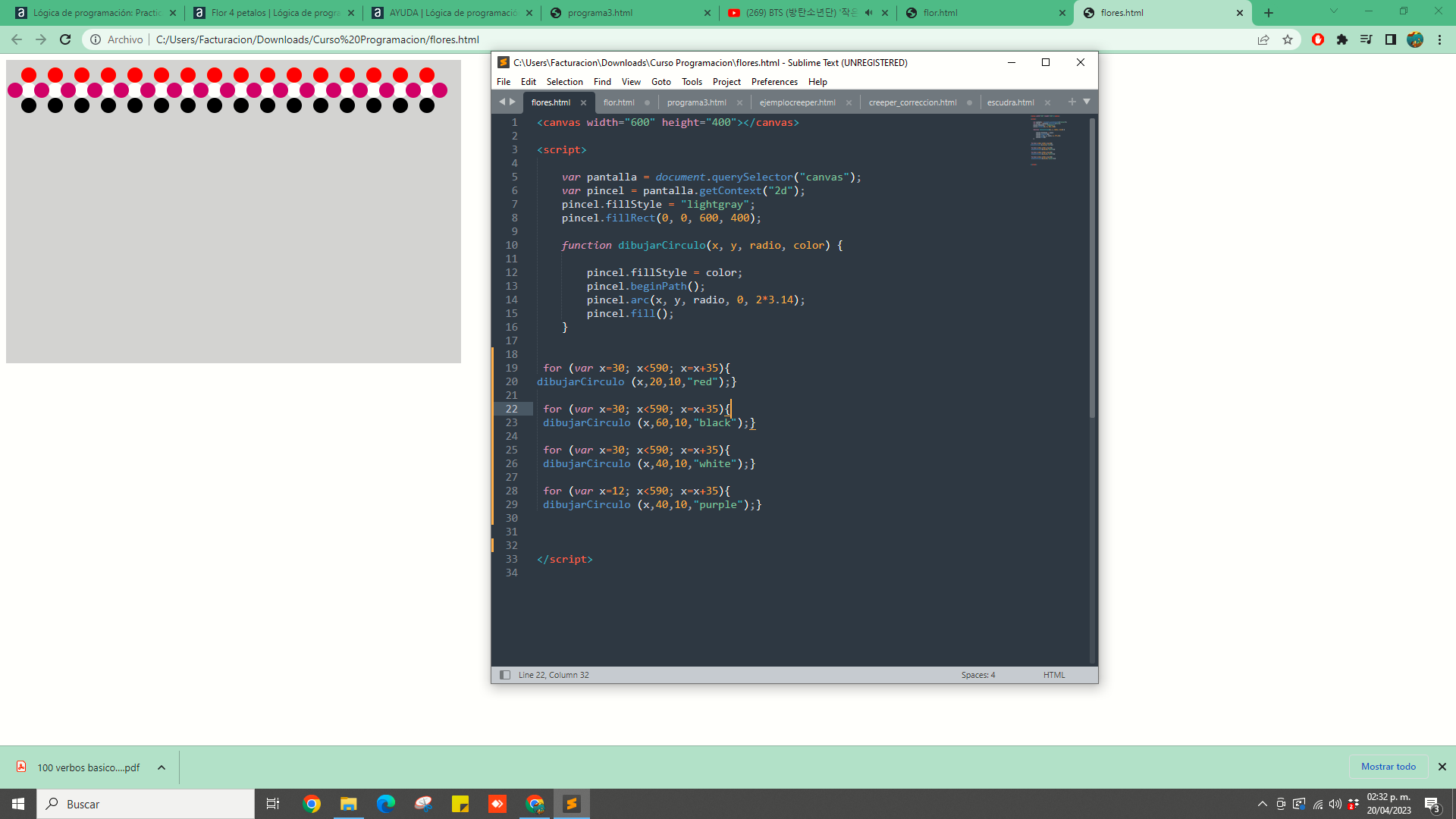Open notification center icon
1456x819 pixels.
(1432, 804)
